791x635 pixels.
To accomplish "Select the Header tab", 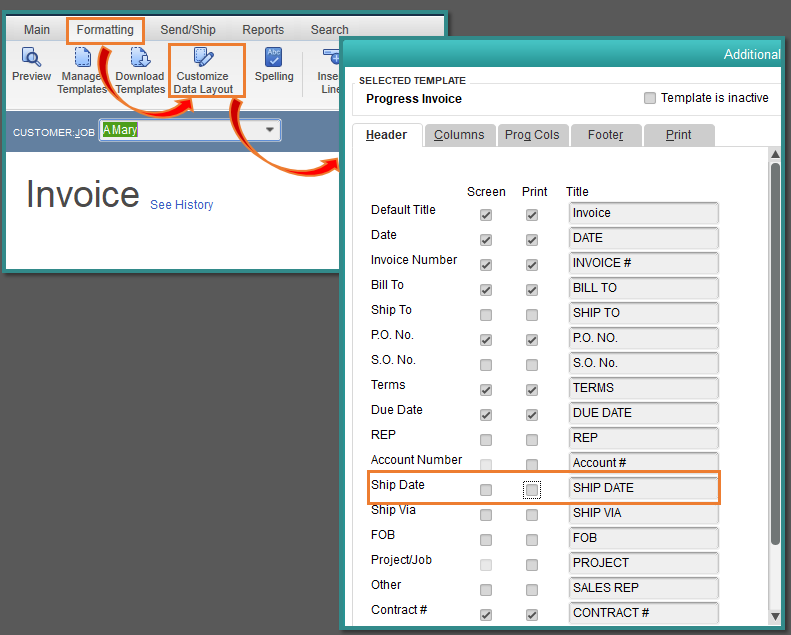I will pos(386,135).
